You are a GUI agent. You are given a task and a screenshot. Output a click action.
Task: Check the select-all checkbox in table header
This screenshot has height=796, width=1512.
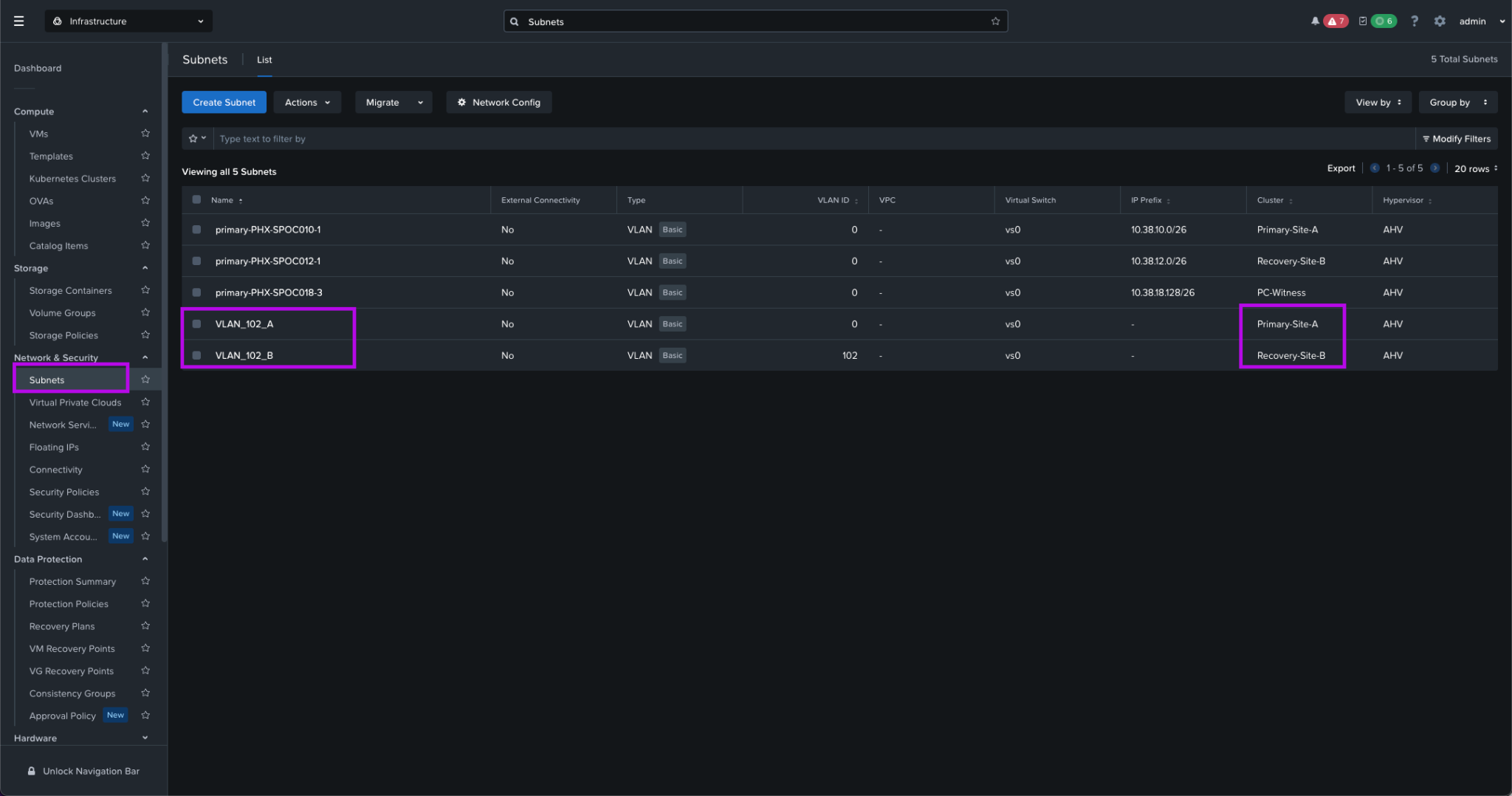tap(196, 199)
